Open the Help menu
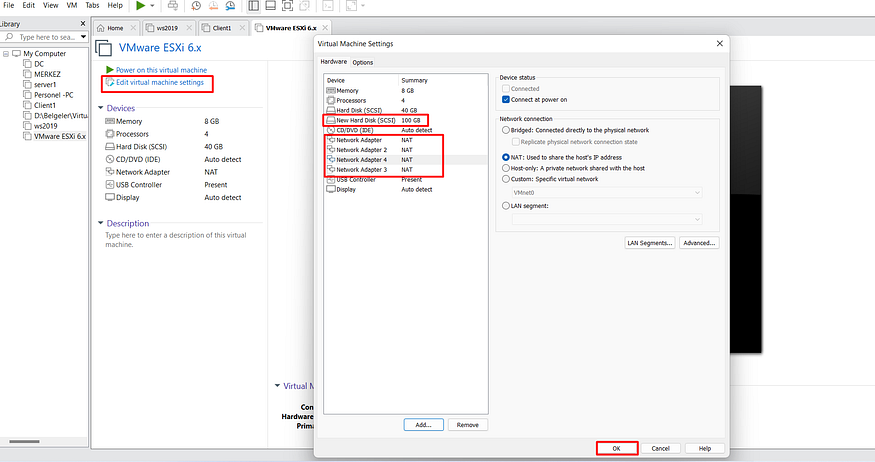The image size is (875, 462). [x=115, y=5]
